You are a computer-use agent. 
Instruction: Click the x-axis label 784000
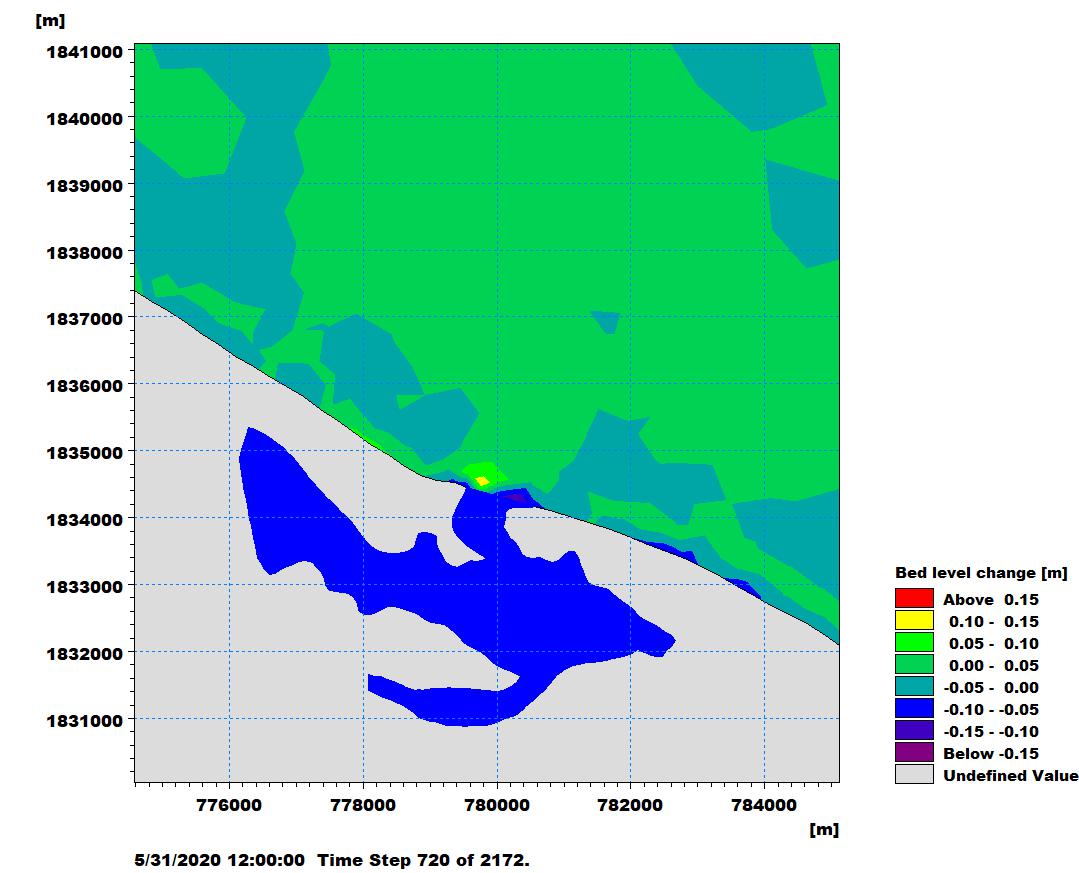point(764,805)
